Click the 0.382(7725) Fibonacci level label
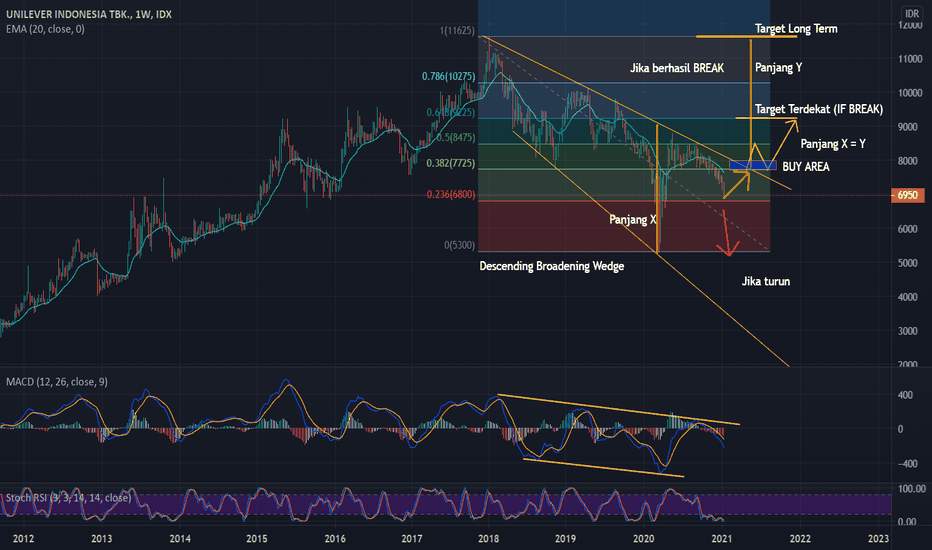Image resolution: width=932 pixels, height=550 pixels. tap(451, 163)
